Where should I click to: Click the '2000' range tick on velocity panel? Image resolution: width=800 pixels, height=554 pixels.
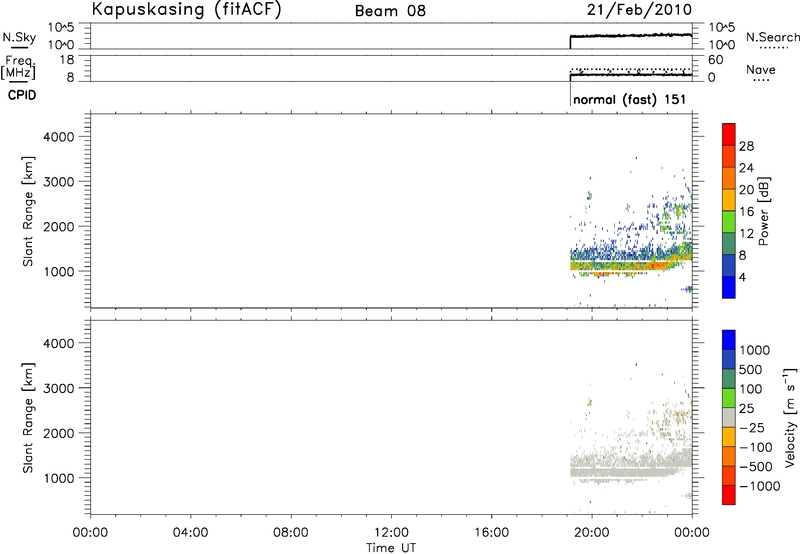[59, 433]
